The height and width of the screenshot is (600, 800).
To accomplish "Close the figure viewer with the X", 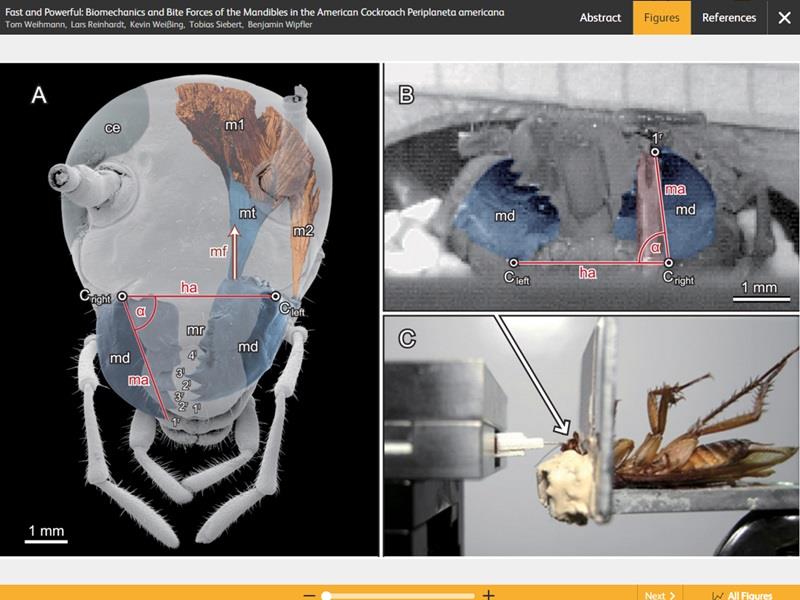I will (783, 17).
